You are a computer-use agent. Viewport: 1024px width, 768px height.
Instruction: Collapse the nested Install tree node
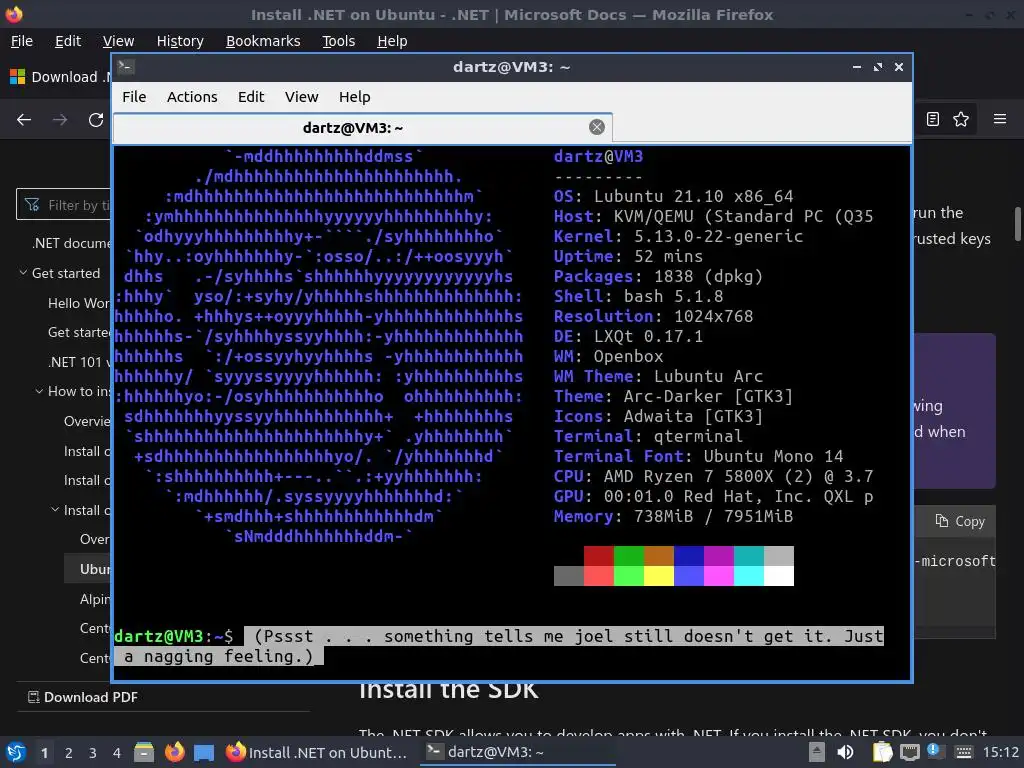pyautogui.click(x=55, y=510)
